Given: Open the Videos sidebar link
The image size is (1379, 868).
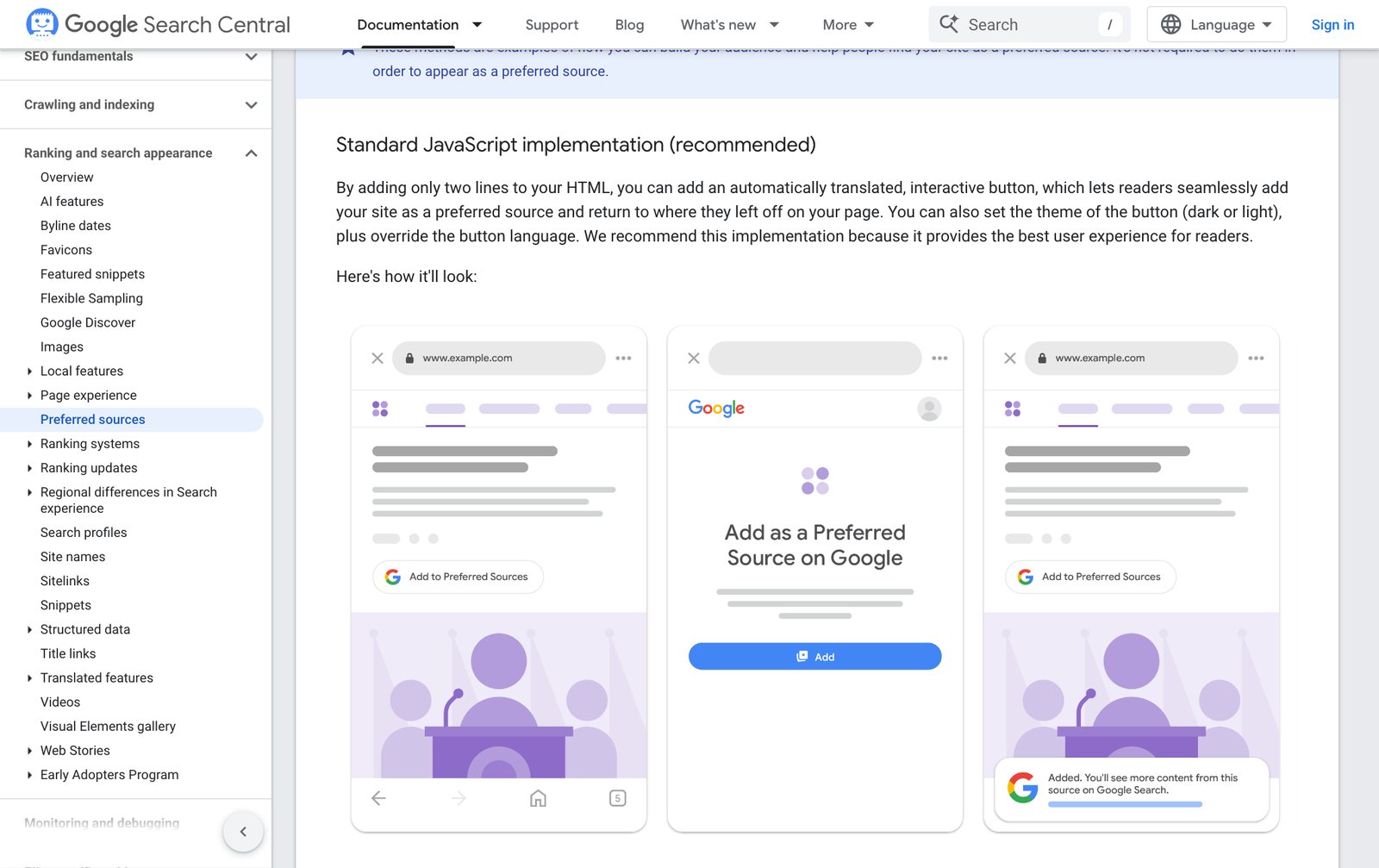Looking at the screenshot, I should click(x=60, y=703).
